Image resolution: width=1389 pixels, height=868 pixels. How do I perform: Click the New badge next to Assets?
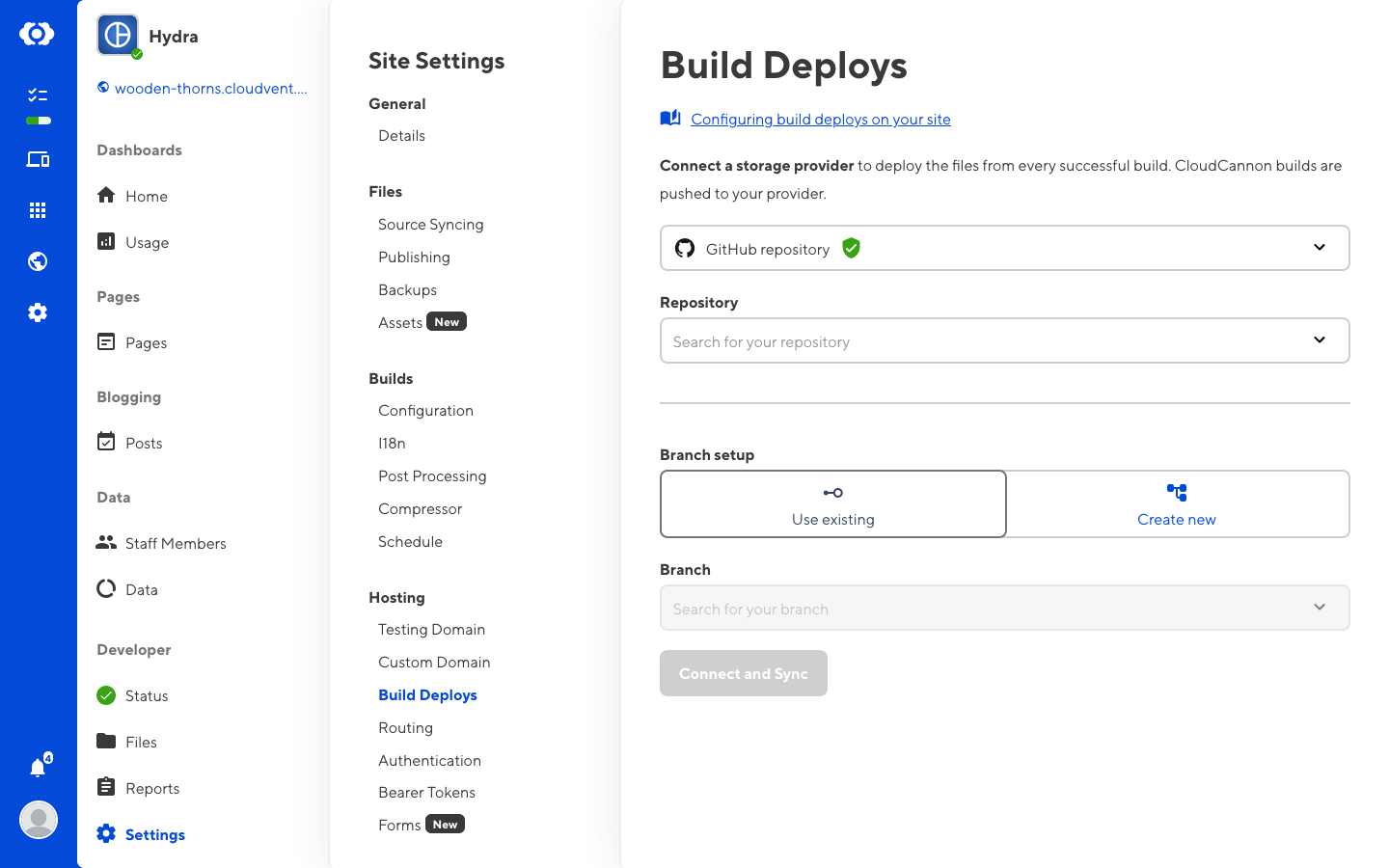447,322
